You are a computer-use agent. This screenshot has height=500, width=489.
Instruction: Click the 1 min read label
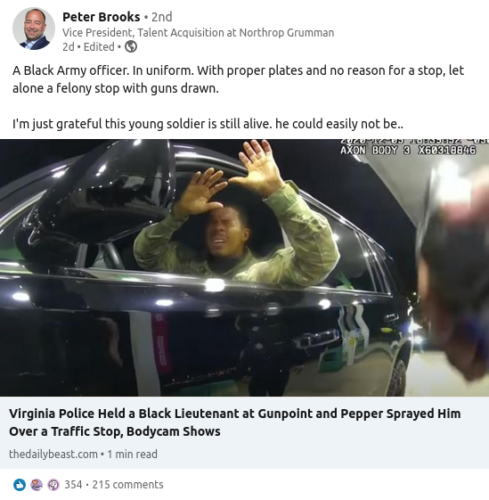[132, 454]
